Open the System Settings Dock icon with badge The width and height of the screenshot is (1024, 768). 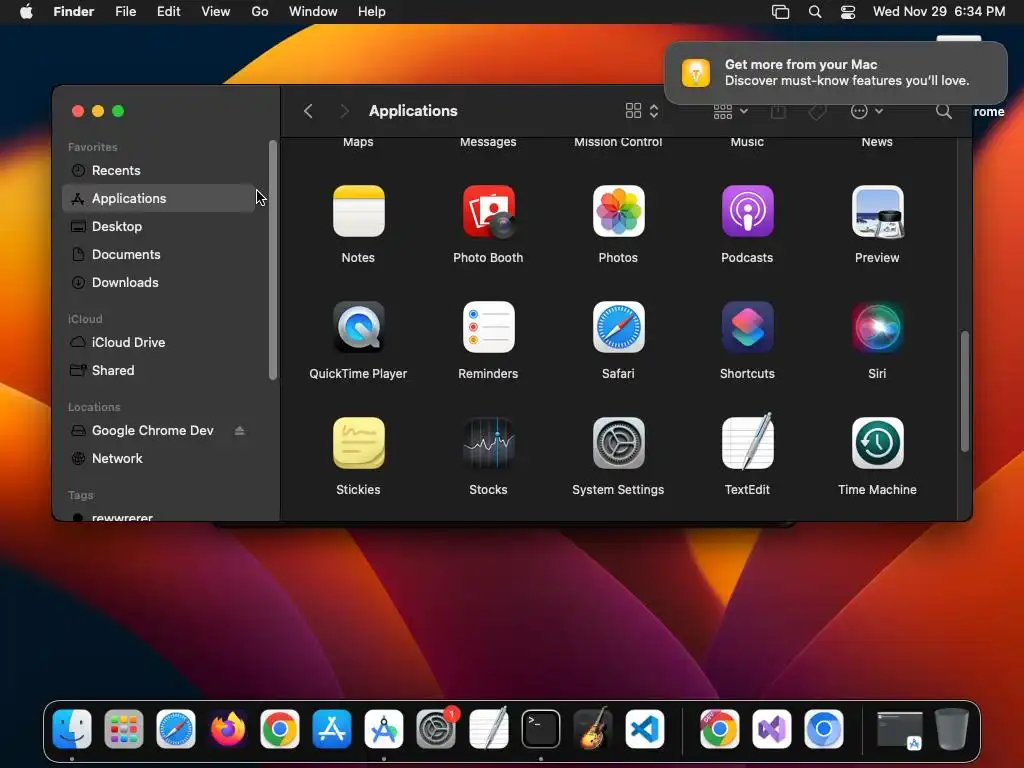click(x=436, y=729)
